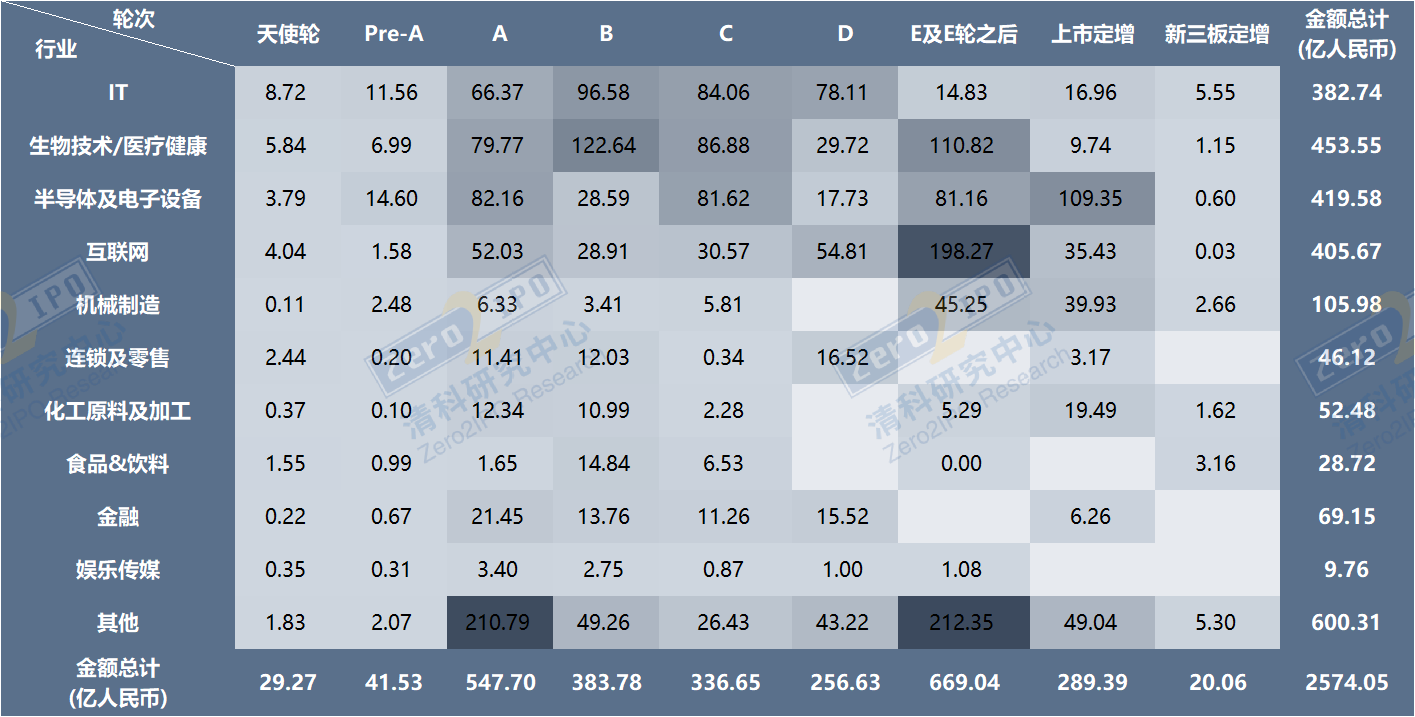Select the grand total 2574.05 cell
This screenshot has height=717, width=1415.
[x=1346, y=683]
